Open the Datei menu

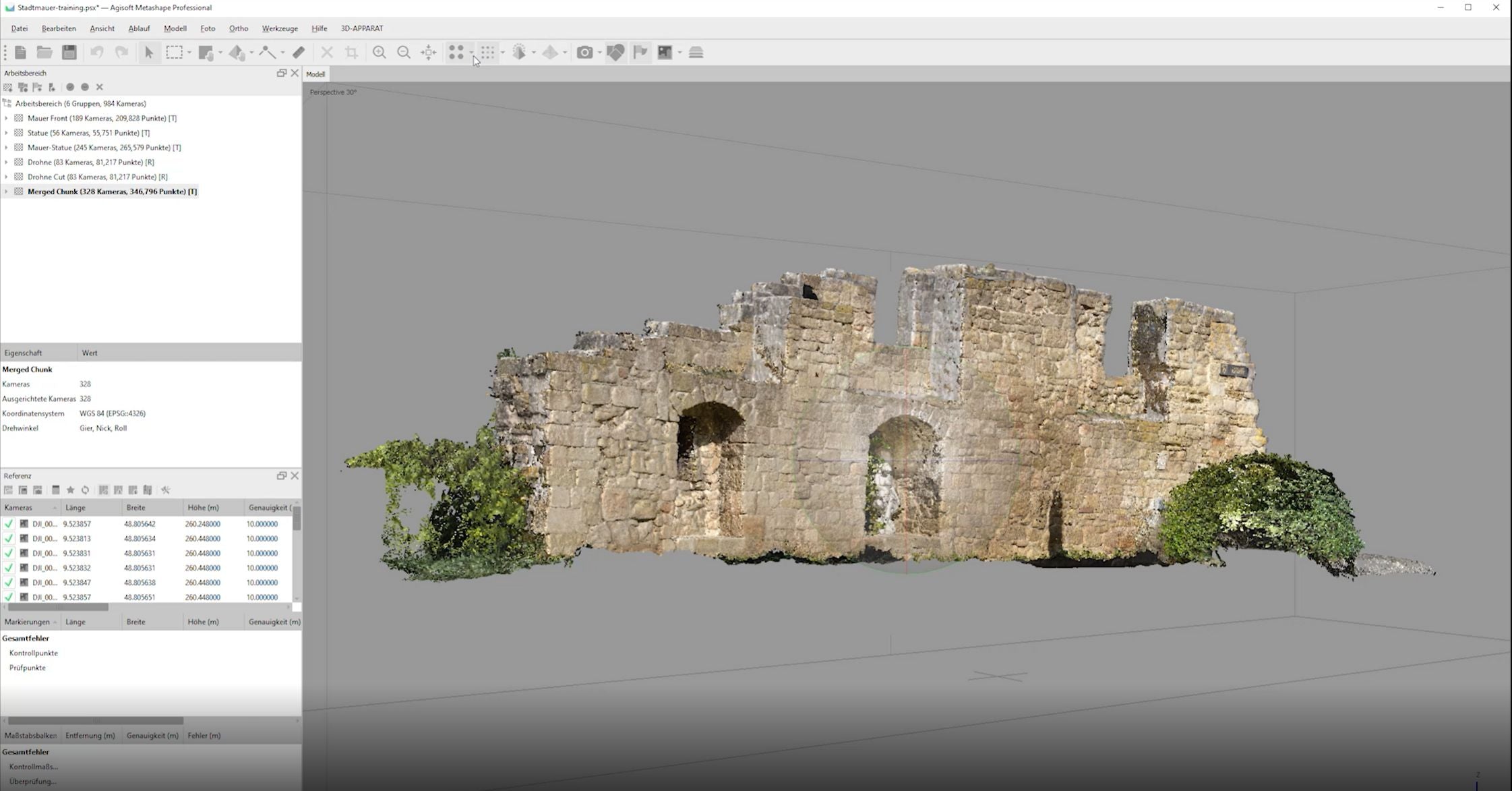20,28
